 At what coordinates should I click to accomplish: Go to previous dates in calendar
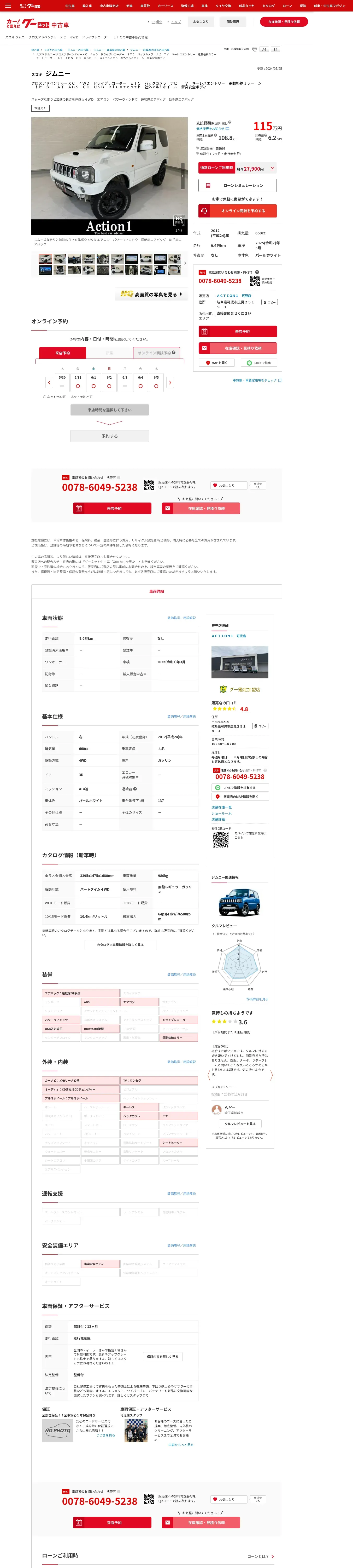point(49,382)
